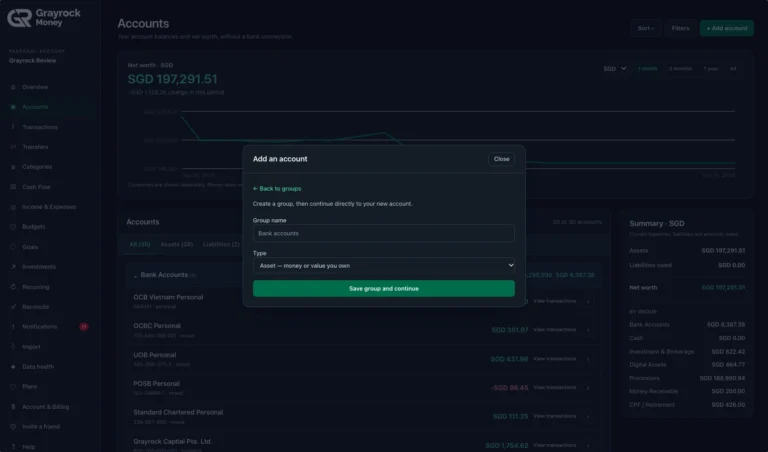Open the Sort dropdown button
The width and height of the screenshot is (768, 452).
tap(645, 28)
